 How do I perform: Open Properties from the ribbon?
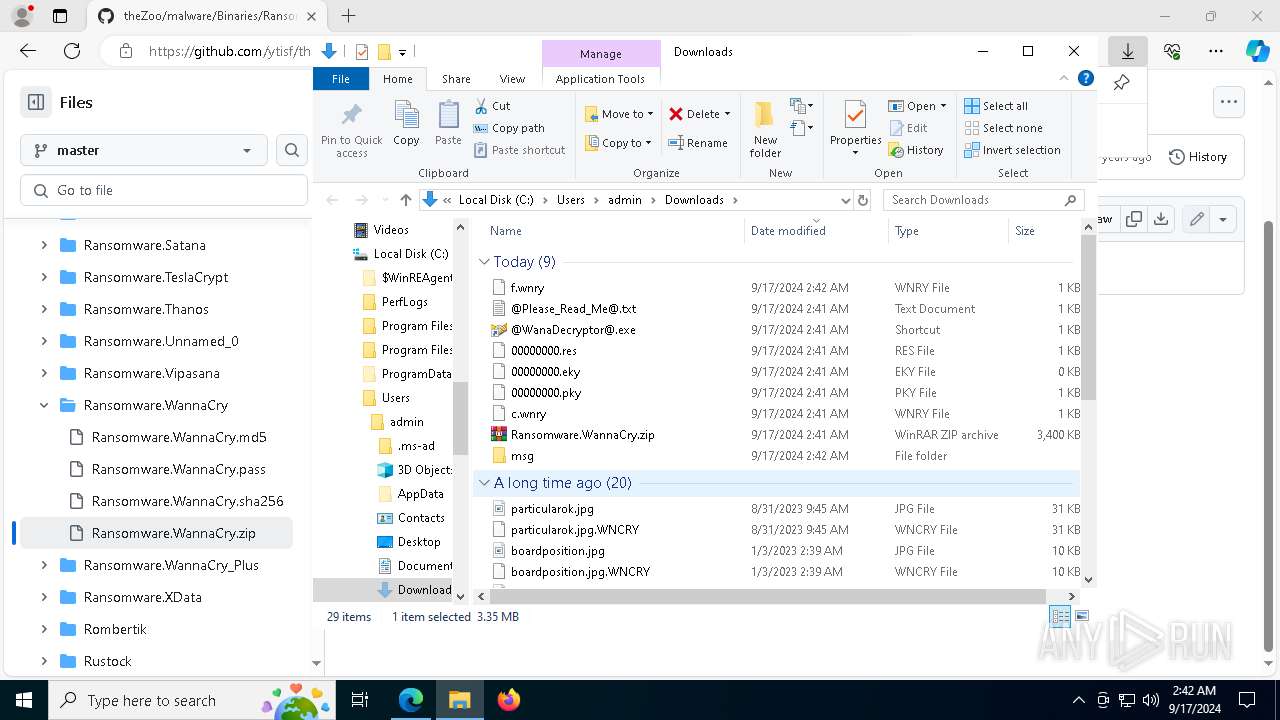coord(855,130)
